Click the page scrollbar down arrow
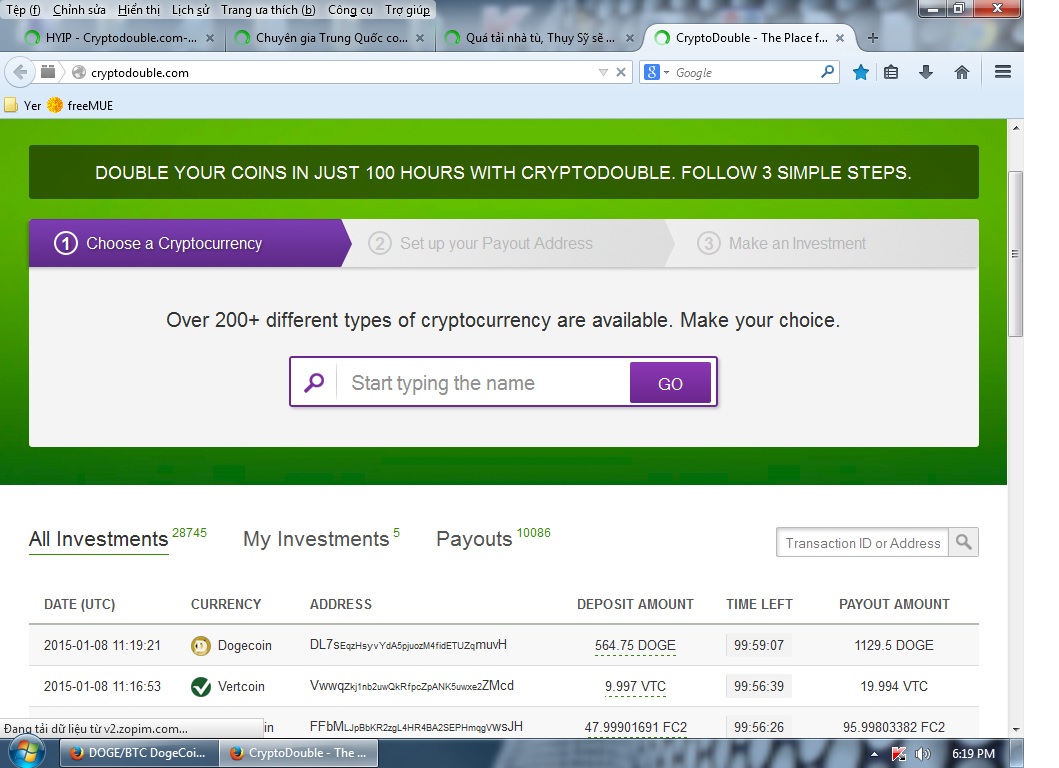Image resolution: width=1059 pixels, height=768 pixels. [x=1016, y=729]
